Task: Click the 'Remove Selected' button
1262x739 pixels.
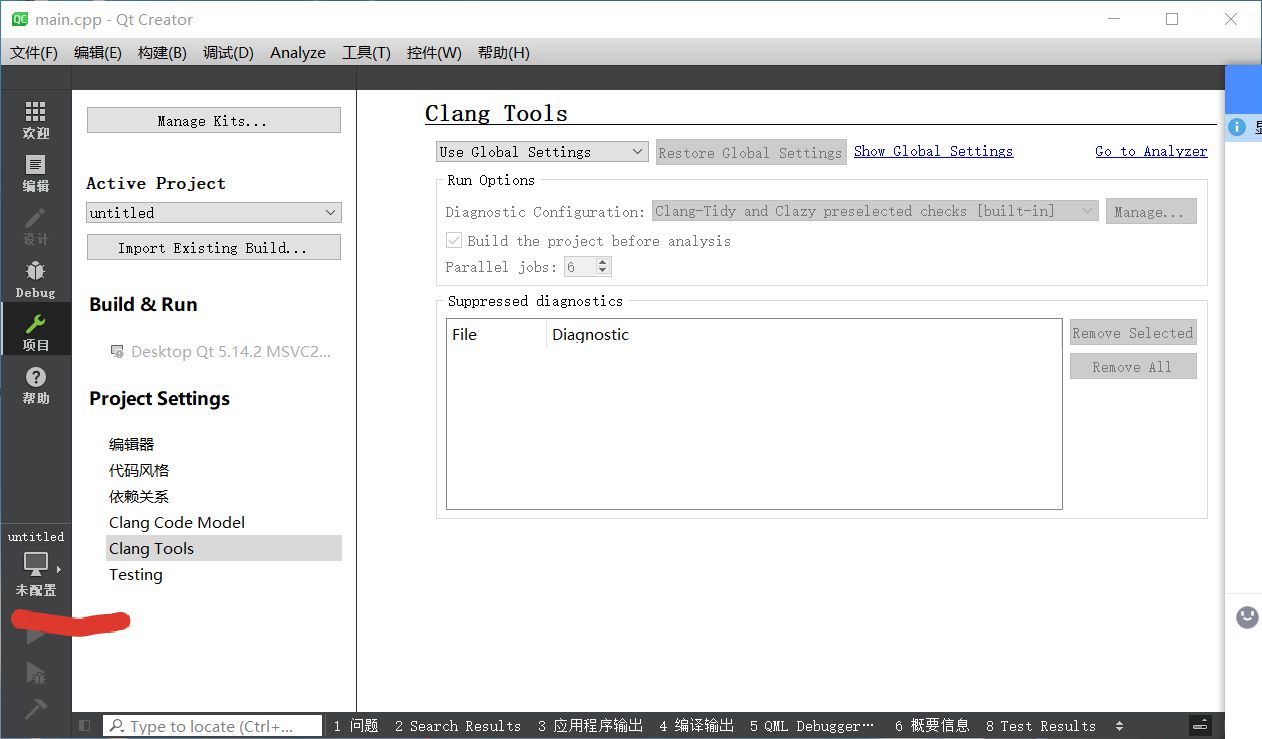Action: [1133, 333]
